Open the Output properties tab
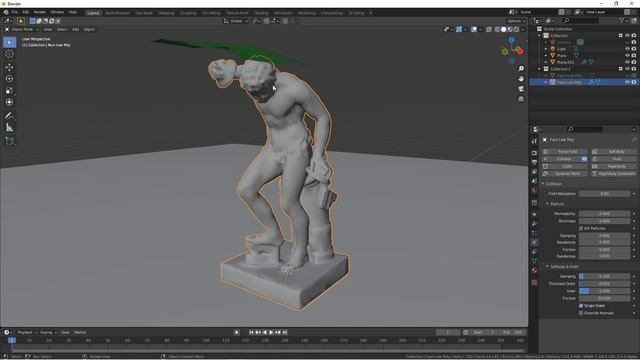Screen dimensions: 640x360 [534, 162]
